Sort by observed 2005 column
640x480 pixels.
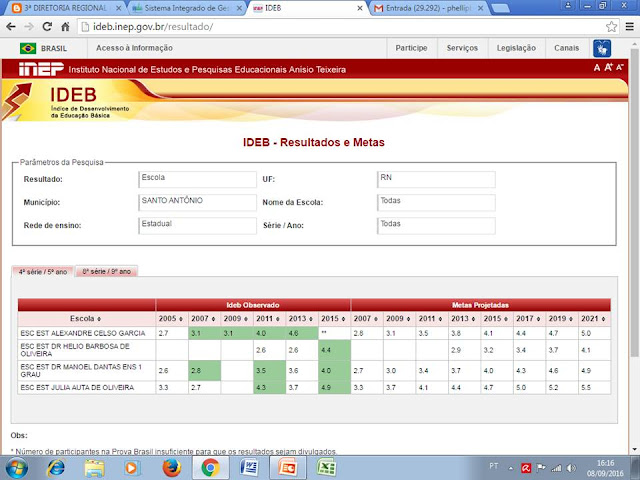point(171,318)
